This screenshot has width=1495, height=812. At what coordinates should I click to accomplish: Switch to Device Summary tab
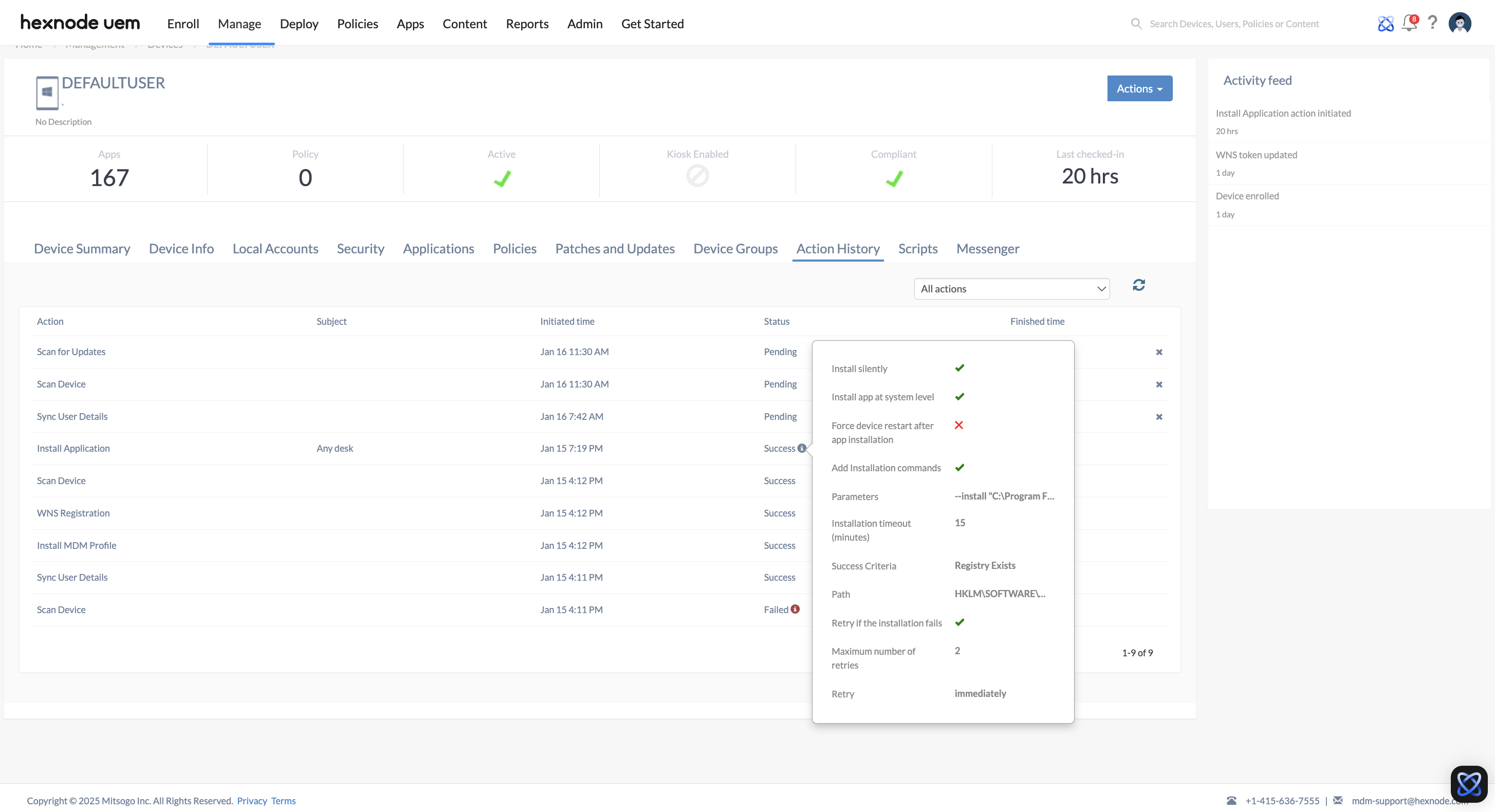point(82,248)
